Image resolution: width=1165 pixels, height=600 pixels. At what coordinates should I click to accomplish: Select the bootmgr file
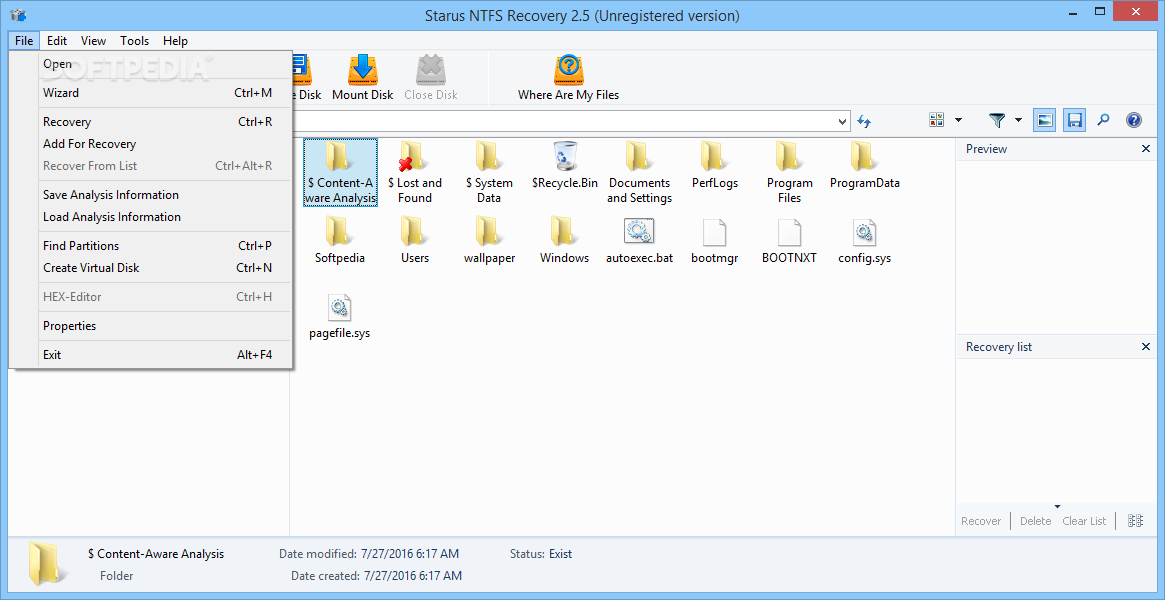(715, 241)
